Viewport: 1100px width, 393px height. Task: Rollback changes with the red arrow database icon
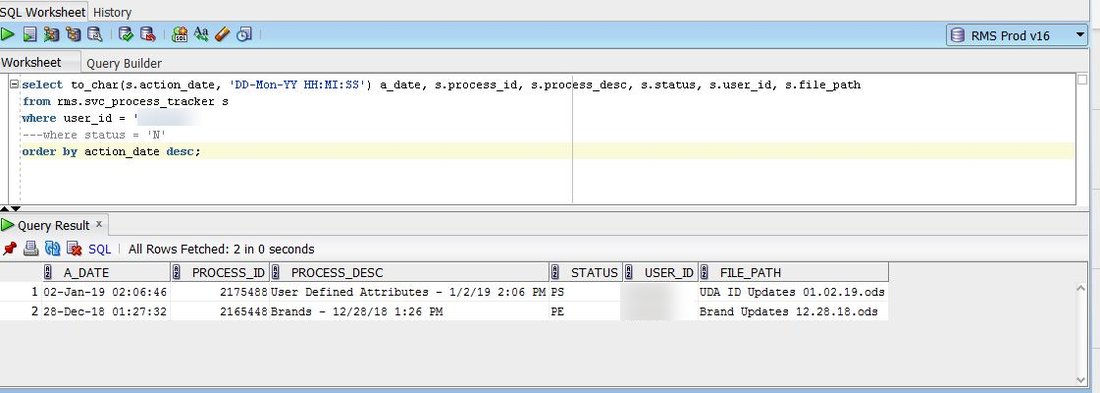pos(147,34)
